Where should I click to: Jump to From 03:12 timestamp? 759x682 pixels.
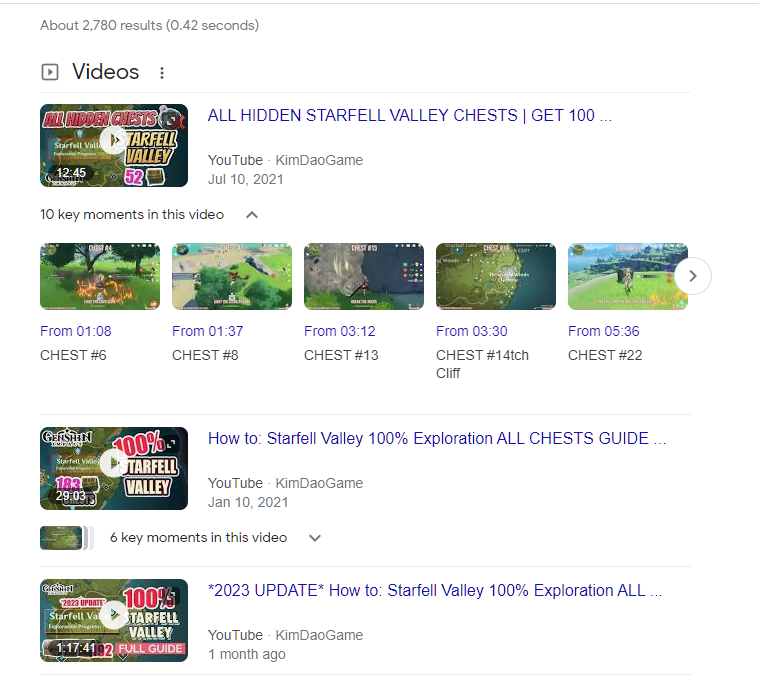[339, 331]
